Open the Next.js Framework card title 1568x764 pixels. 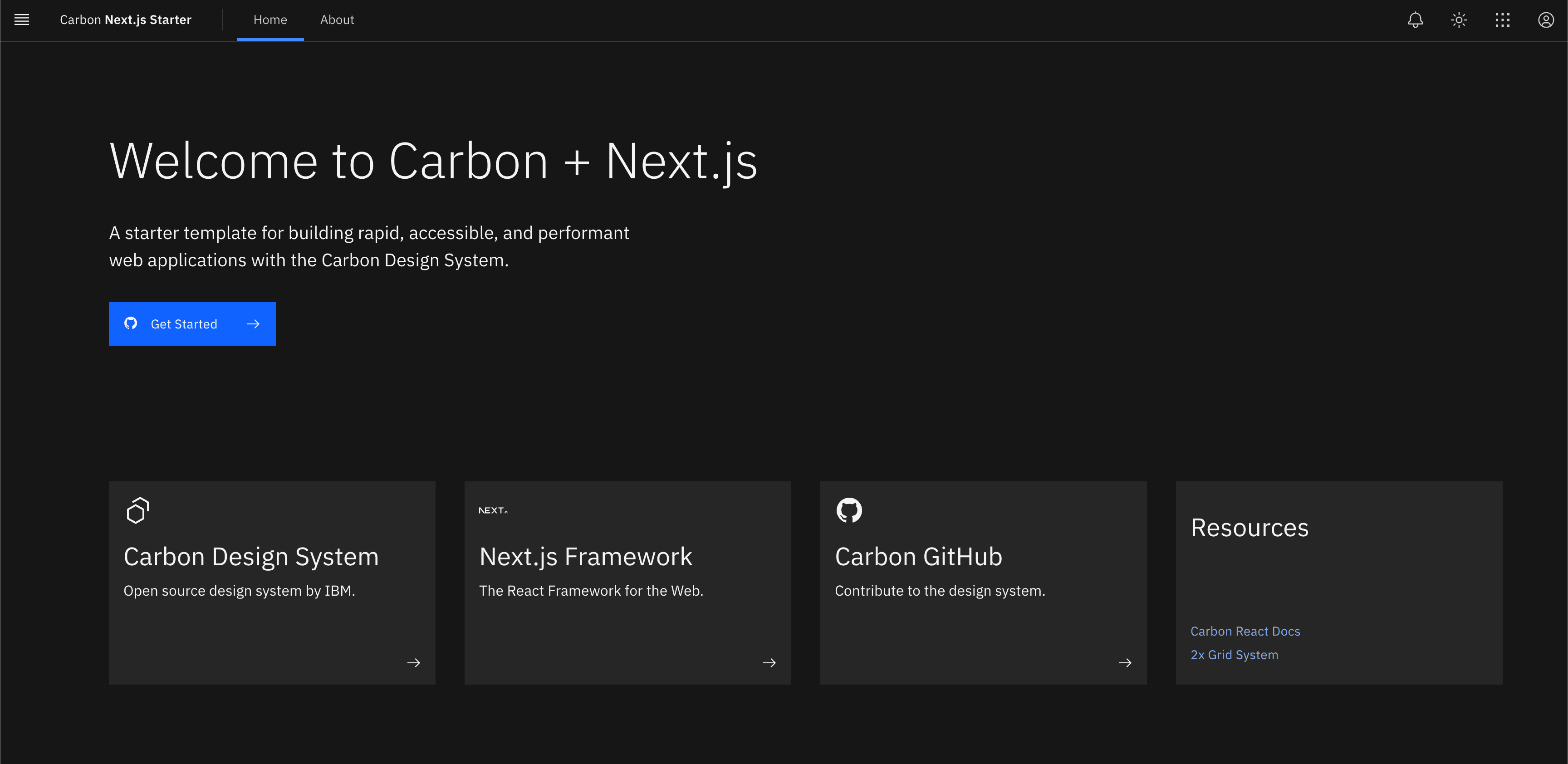click(586, 556)
